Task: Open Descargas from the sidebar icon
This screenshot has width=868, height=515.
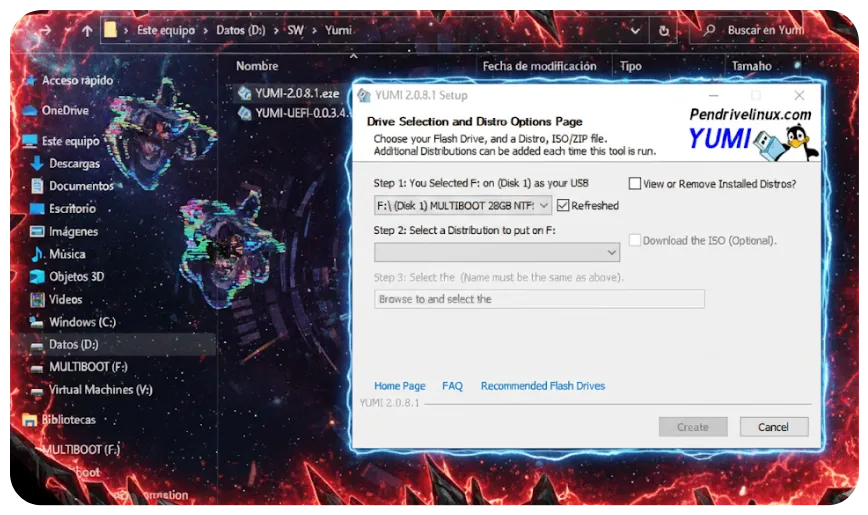Action: [37, 163]
